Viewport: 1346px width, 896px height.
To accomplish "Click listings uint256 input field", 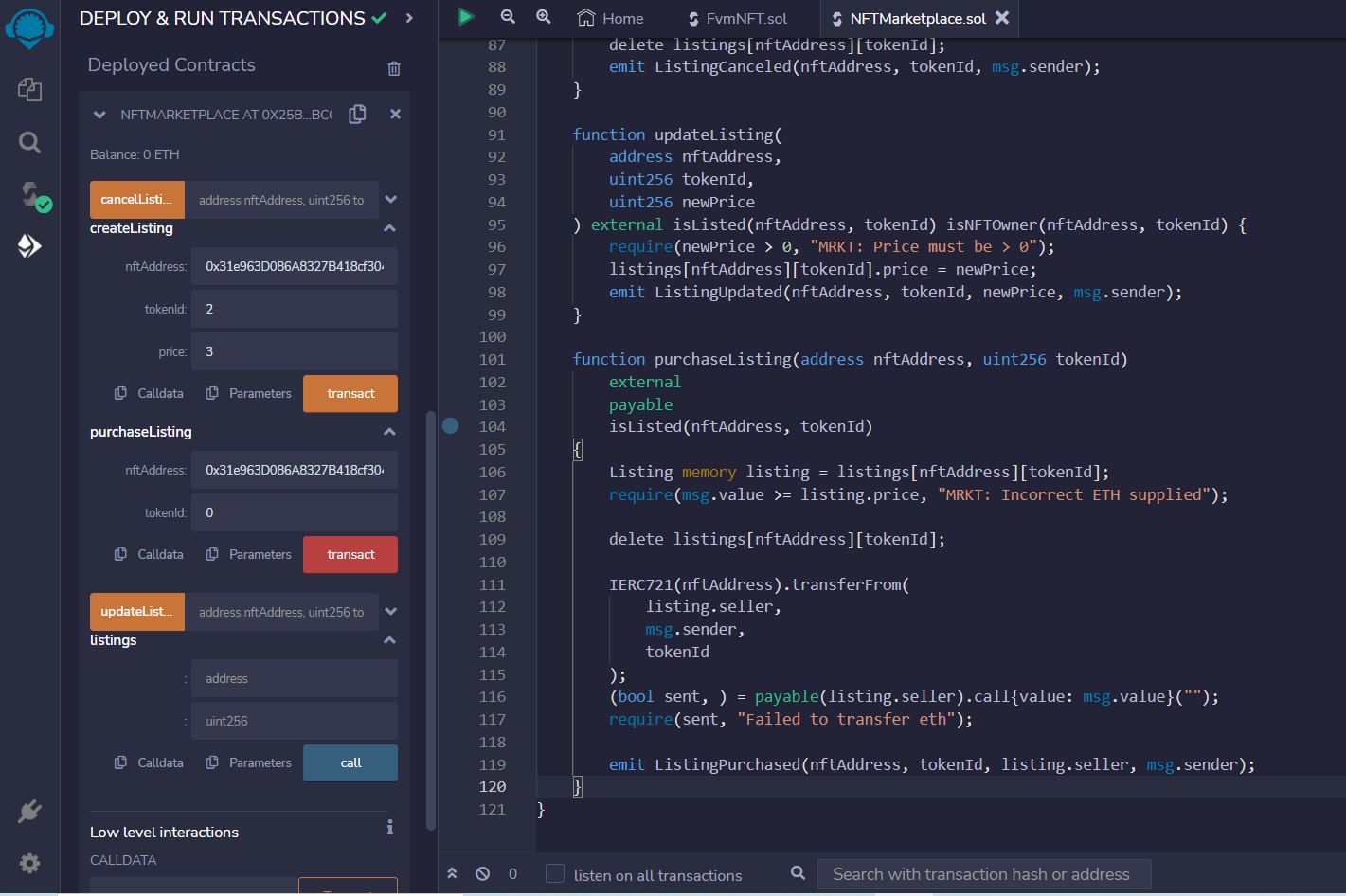I will [295, 721].
